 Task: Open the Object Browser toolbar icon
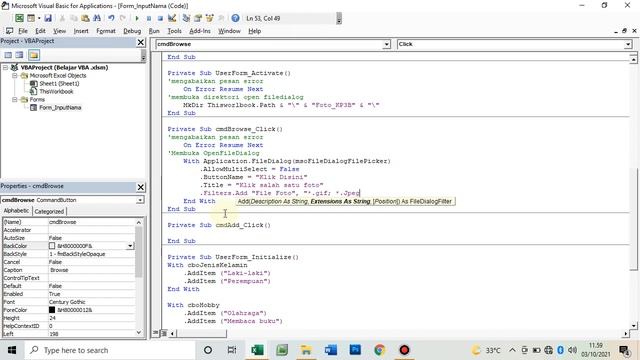210,18
